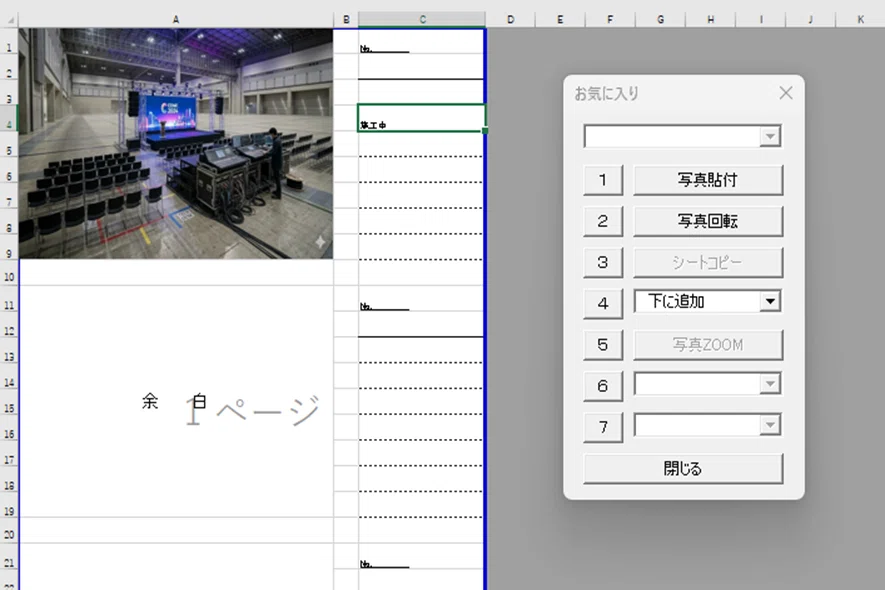Open the dropdown next to button 7
The height and width of the screenshot is (590, 885).
coord(770,425)
